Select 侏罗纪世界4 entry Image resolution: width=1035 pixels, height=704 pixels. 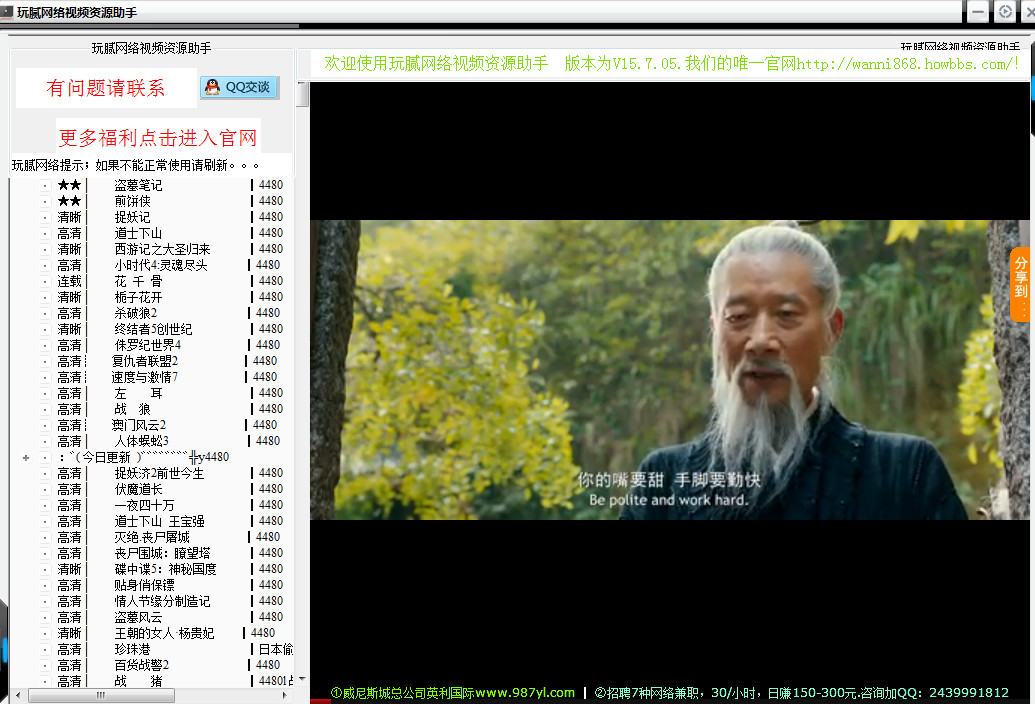(147, 345)
